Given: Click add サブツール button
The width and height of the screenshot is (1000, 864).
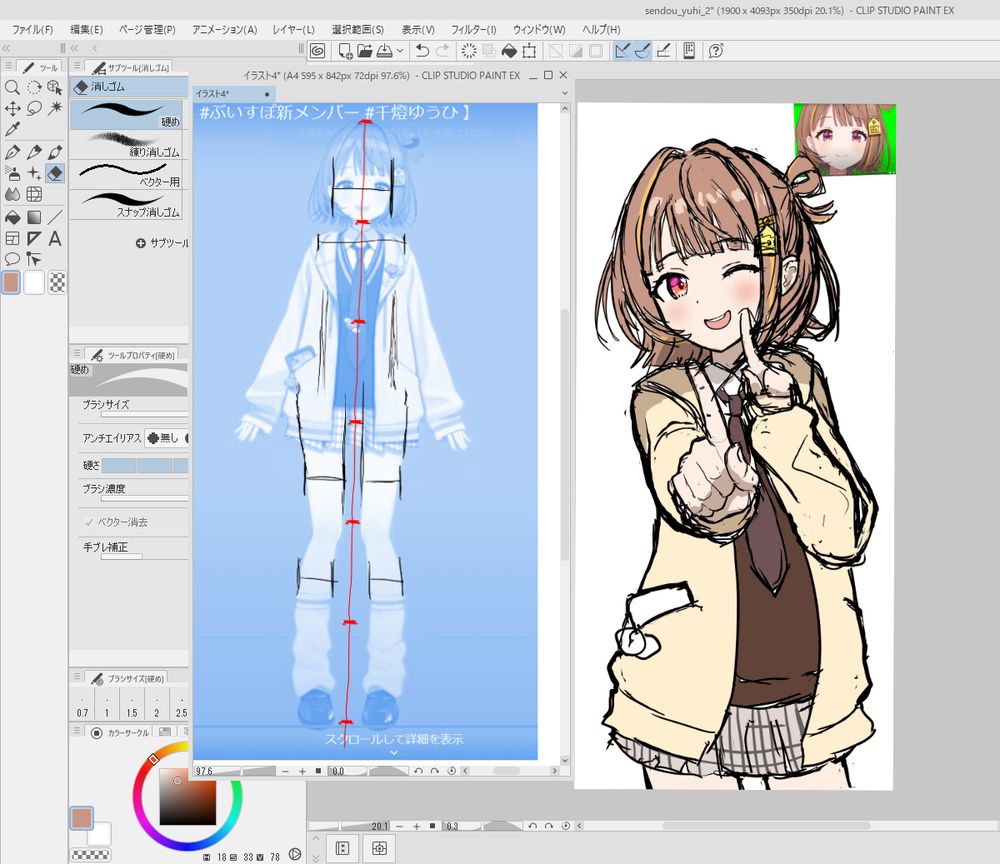Looking at the screenshot, I should pyautogui.click(x=162, y=243).
